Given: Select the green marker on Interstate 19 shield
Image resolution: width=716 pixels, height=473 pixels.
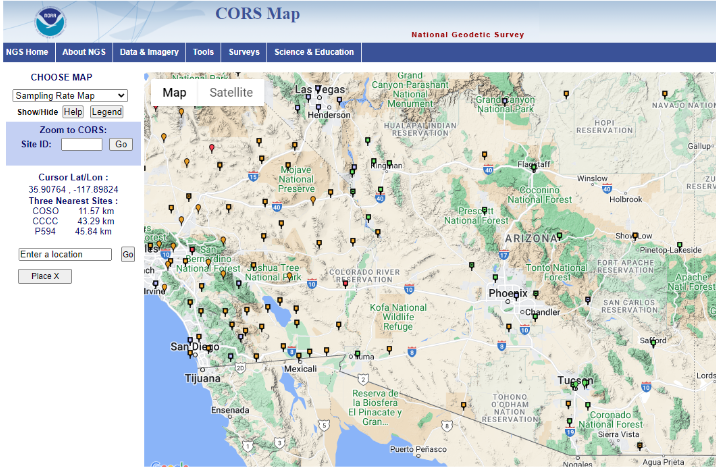Looking at the screenshot, I should tap(569, 422).
